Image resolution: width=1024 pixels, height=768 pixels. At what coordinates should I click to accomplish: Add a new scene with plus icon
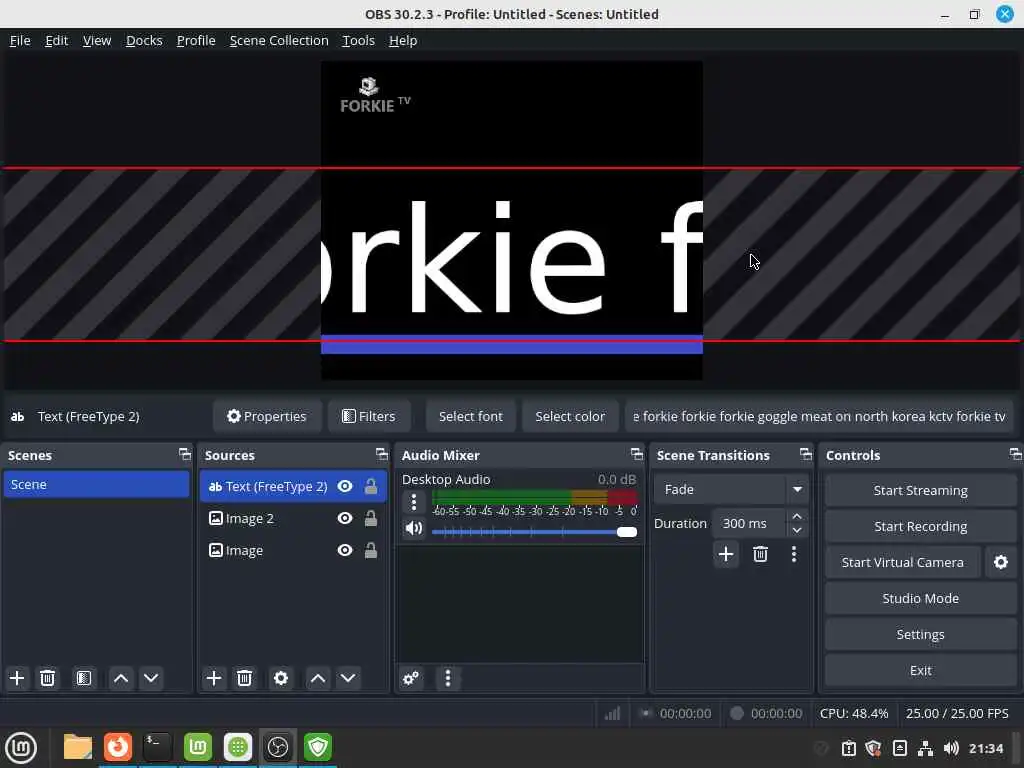(17, 678)
